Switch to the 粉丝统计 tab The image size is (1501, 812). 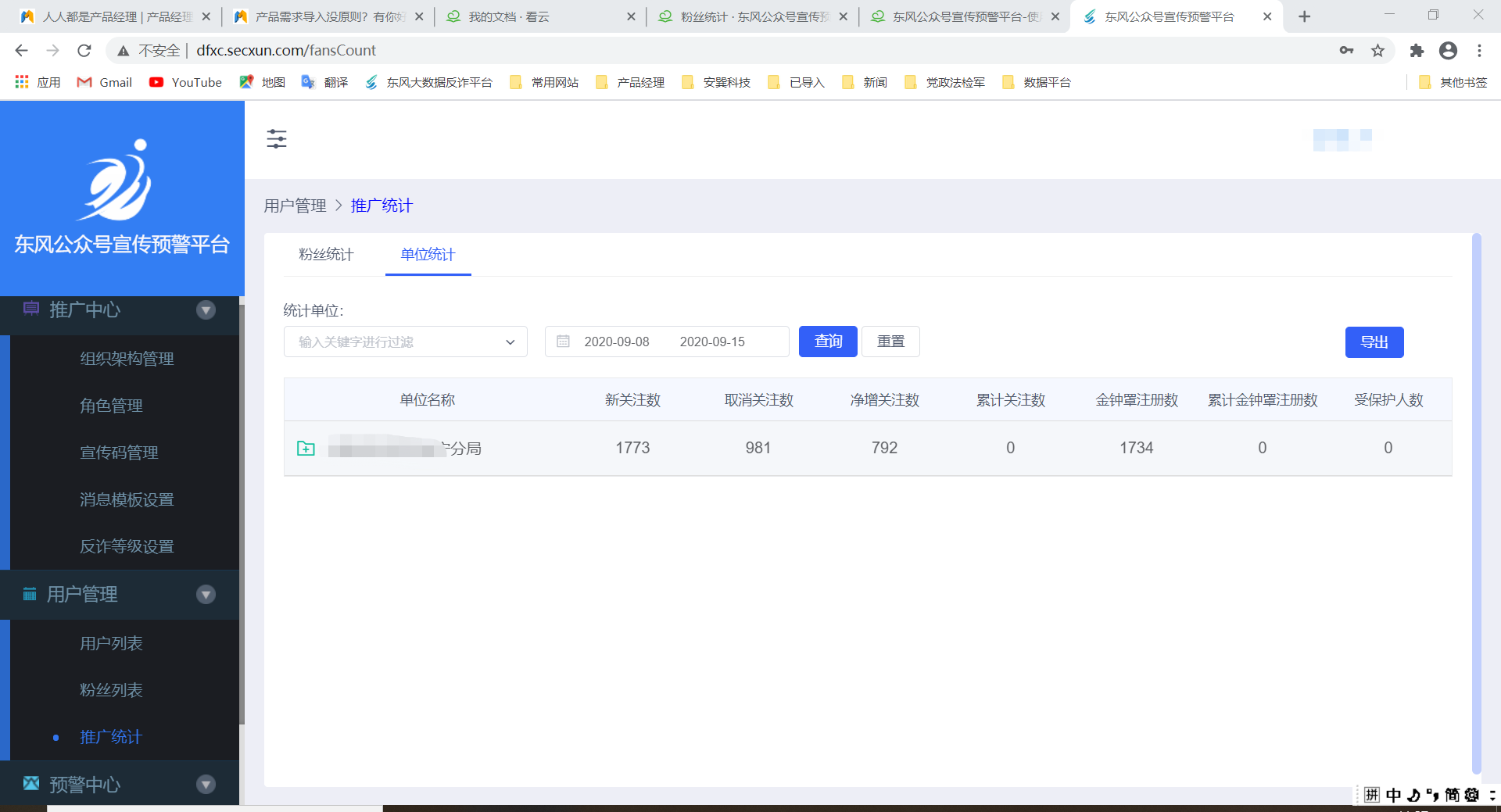326,255
